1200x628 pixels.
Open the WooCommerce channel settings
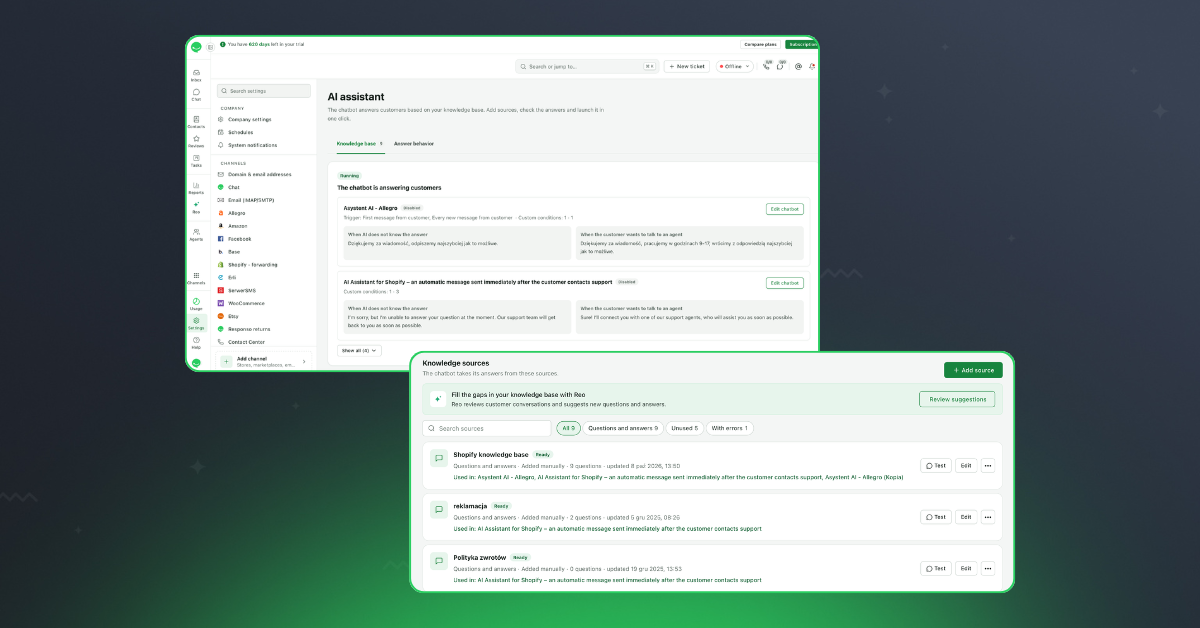[x=246, y=303]
